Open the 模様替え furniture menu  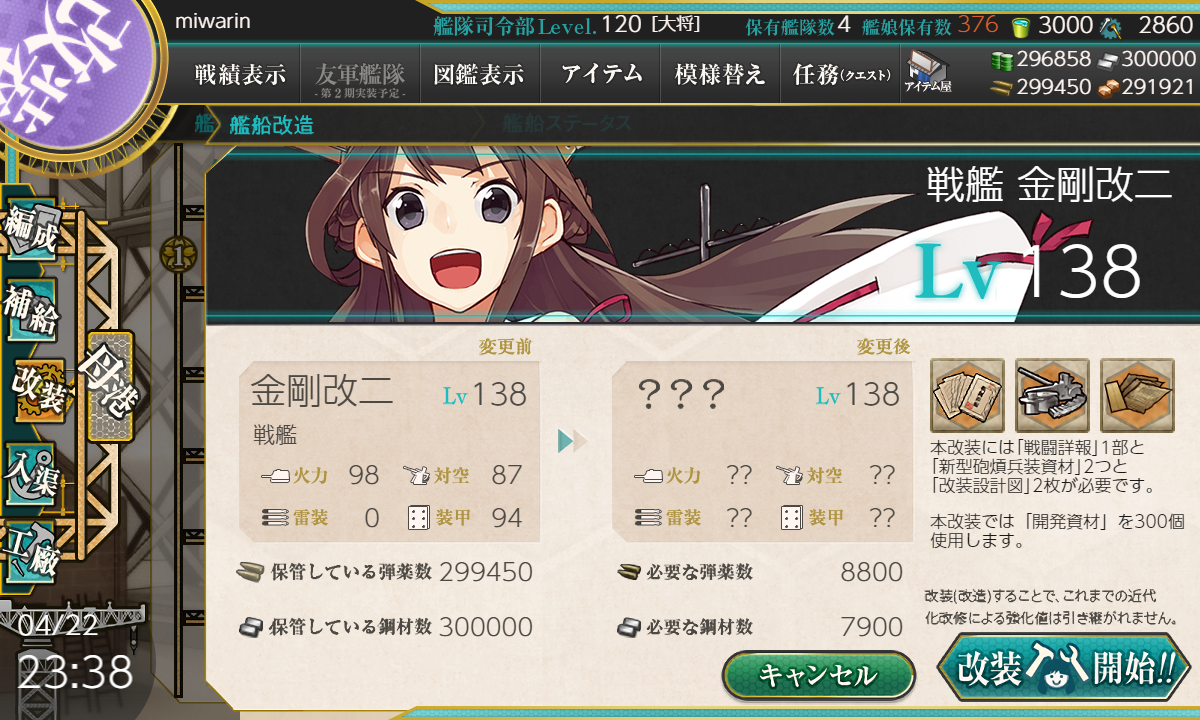point(720,74)
